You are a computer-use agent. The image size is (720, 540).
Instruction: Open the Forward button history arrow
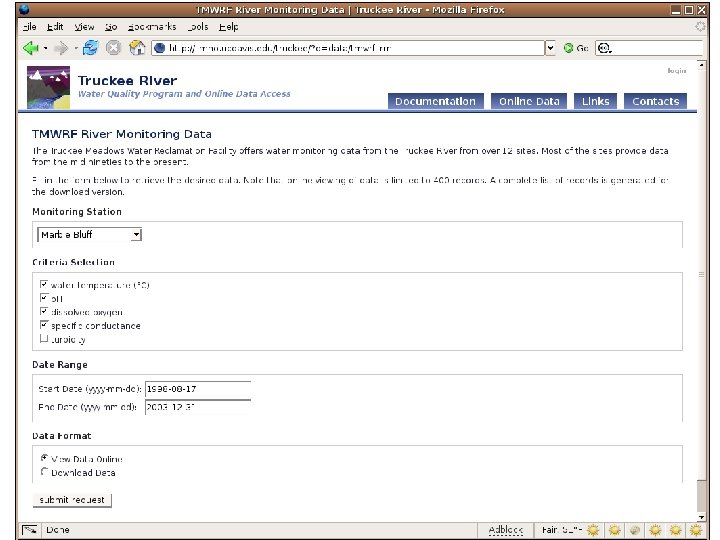click(75, 48)
